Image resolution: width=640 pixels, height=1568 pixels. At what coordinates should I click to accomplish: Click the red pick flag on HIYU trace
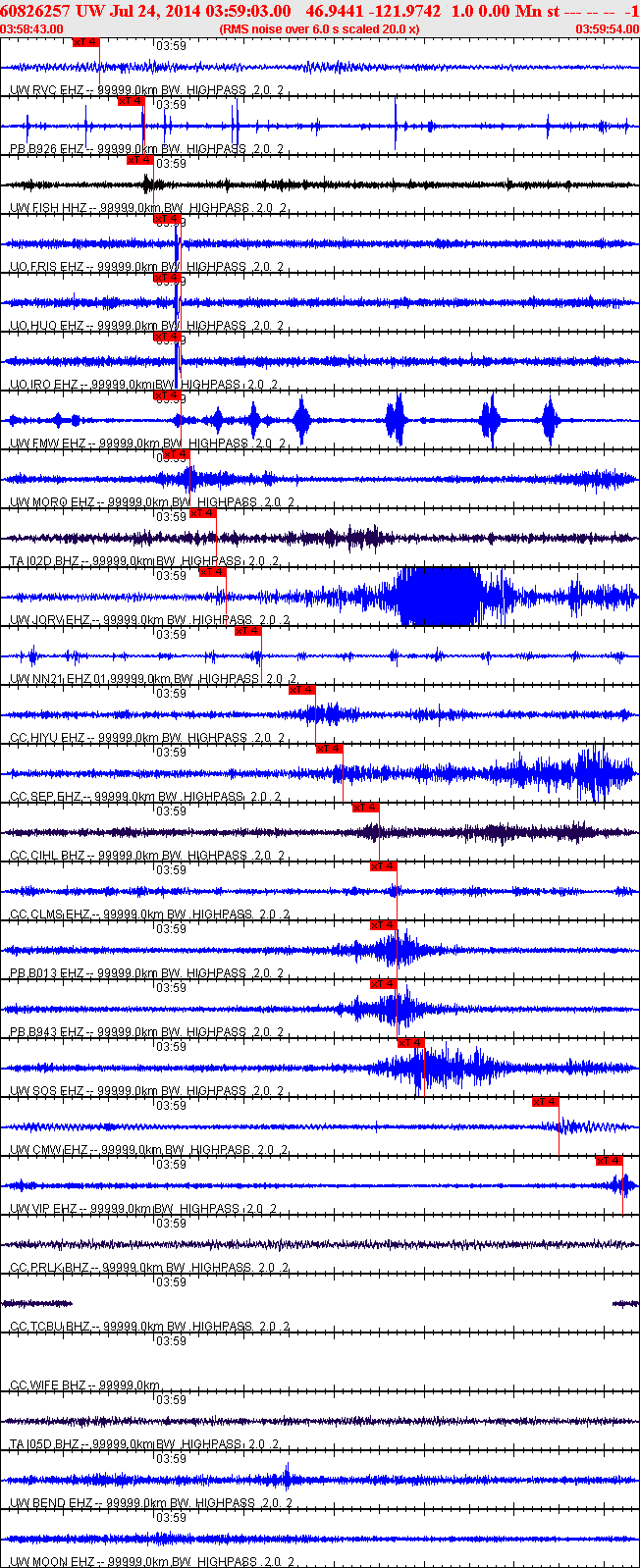[302, 690]
